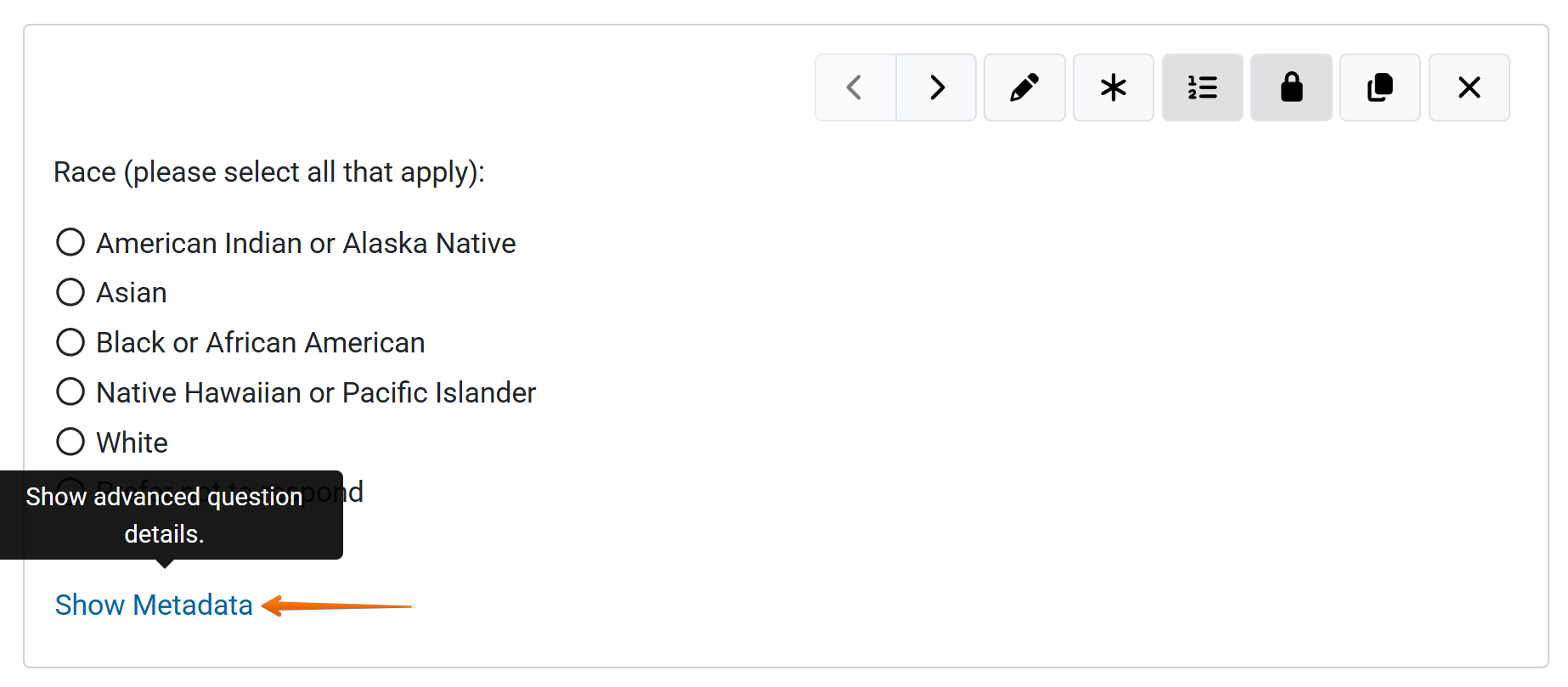Select the Black or African American radio circle

(x=71, y=342)
